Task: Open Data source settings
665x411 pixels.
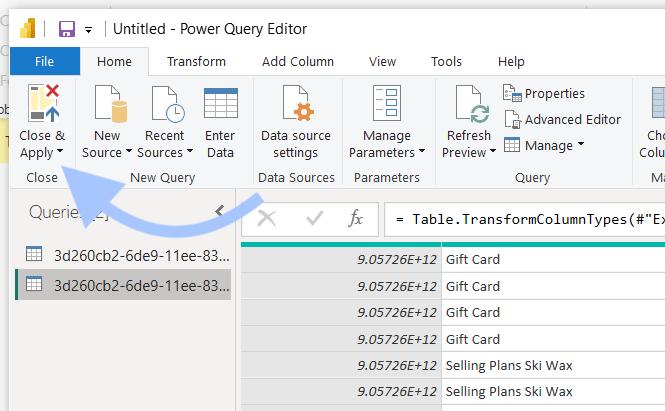Action: pos(296,123)
